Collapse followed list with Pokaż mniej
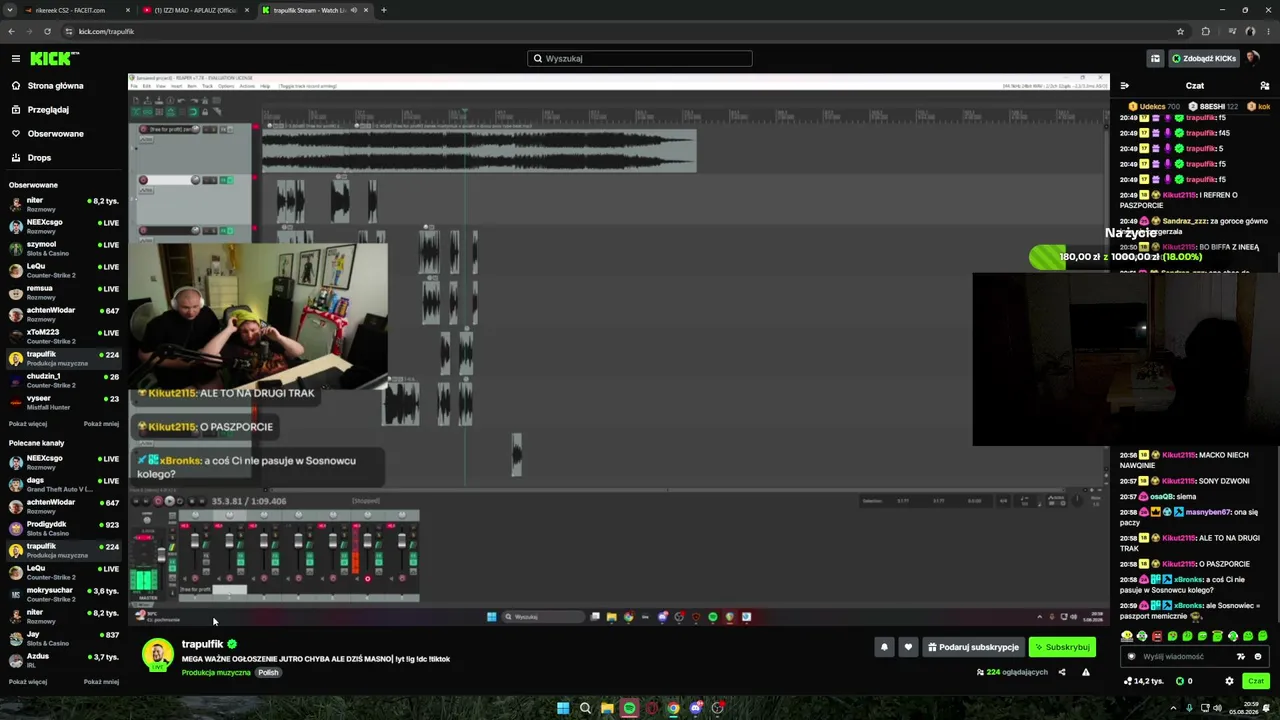The width and height of the screenshot is (1280, 720). (x=101, y=424)
